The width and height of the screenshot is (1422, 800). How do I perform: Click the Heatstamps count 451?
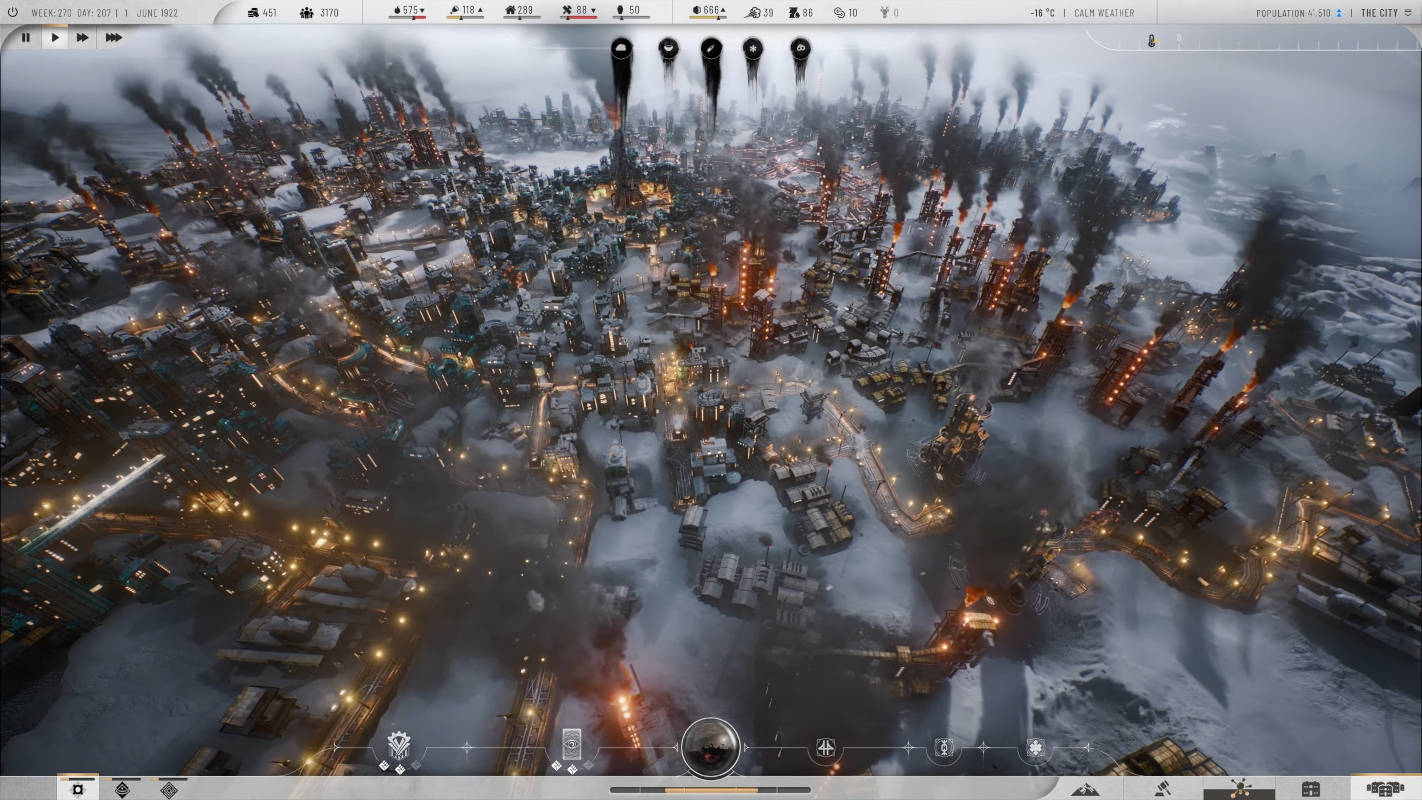coord(261,13)
